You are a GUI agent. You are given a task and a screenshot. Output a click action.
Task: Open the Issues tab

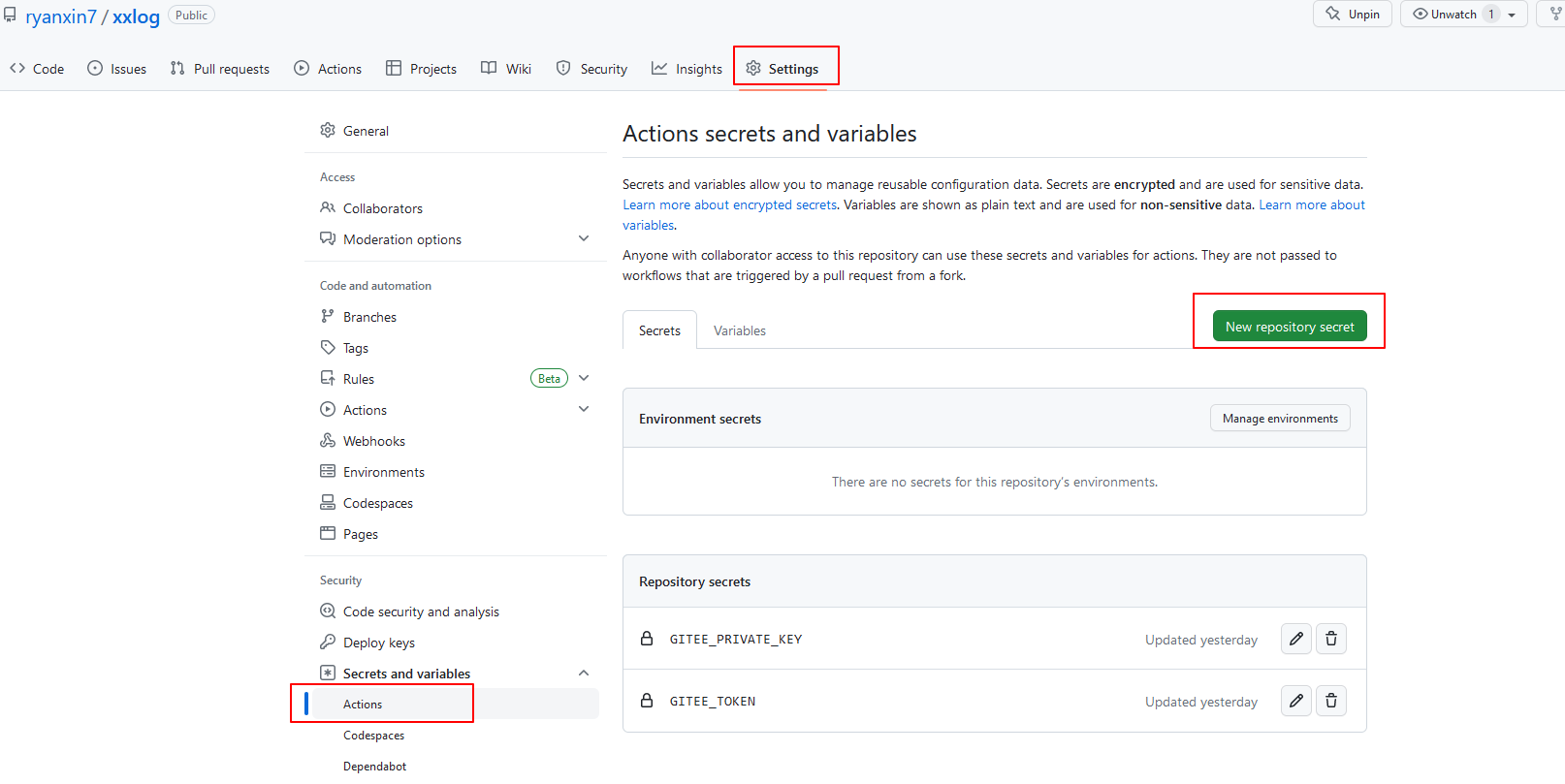coord(117,69)
